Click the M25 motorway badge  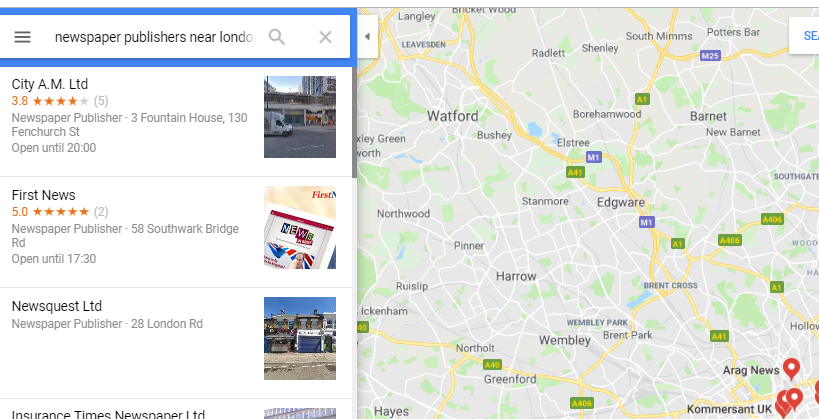[710, 56]
